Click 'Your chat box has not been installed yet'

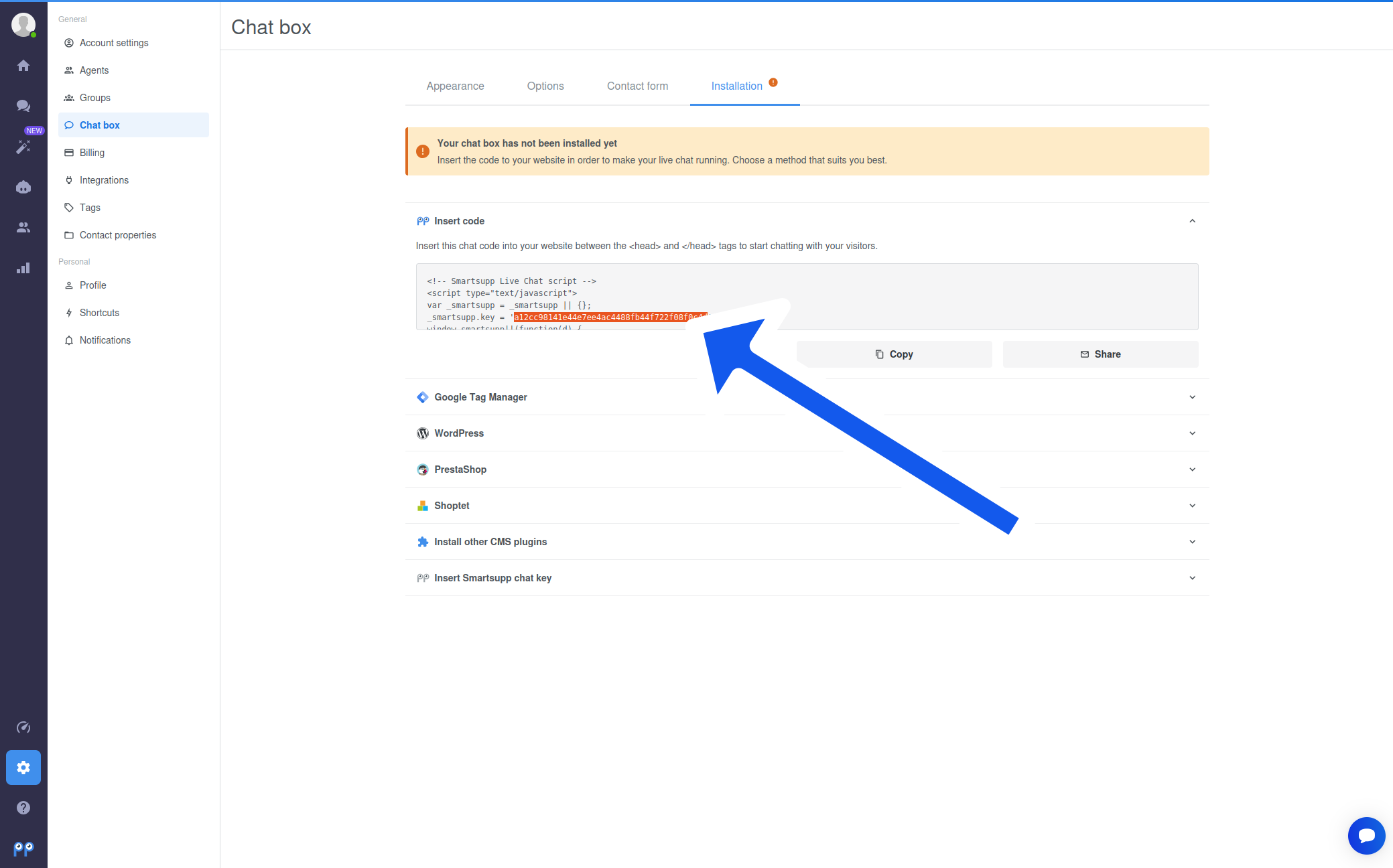[x=527, y=143]
